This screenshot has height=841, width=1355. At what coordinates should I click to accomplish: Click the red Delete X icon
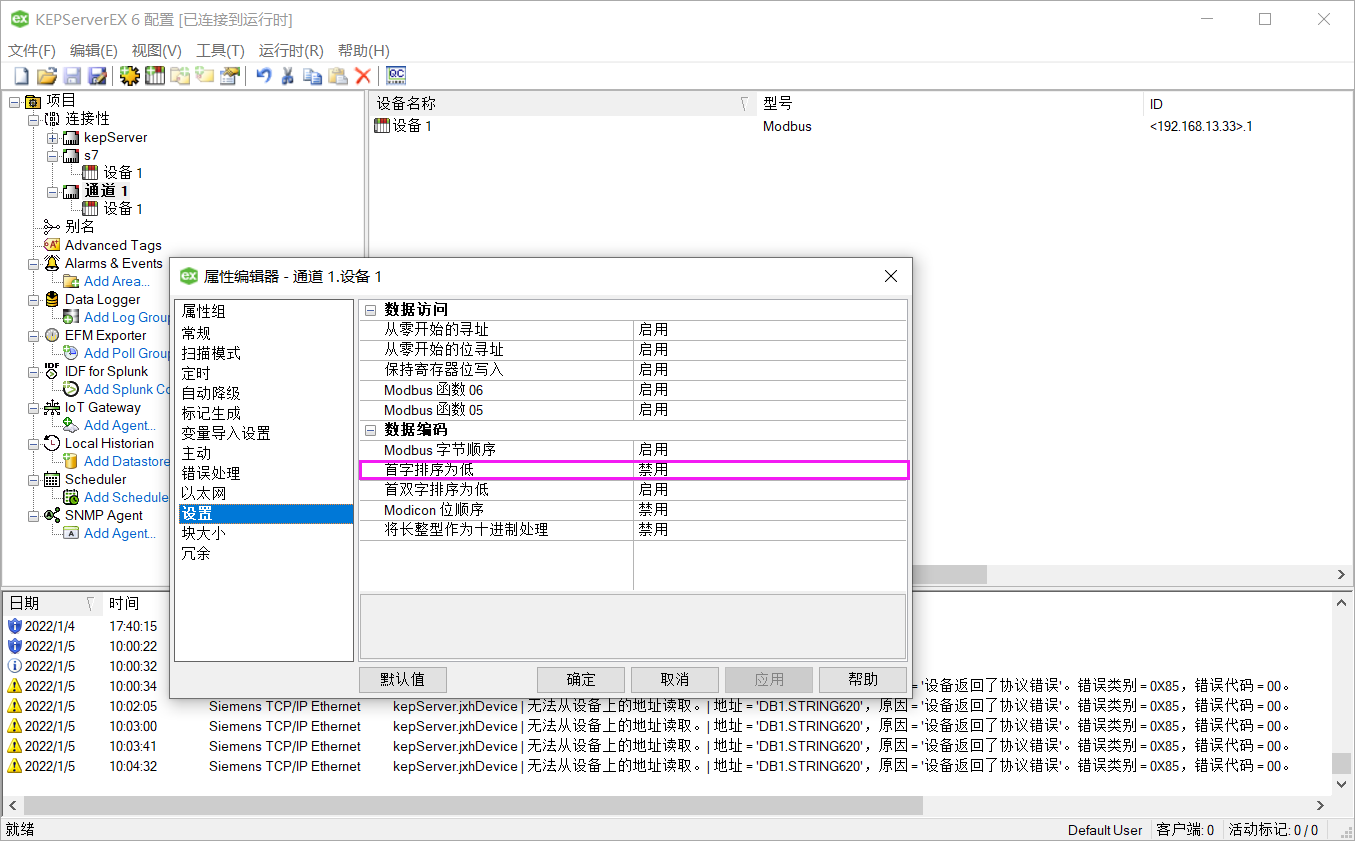(363, 75)
